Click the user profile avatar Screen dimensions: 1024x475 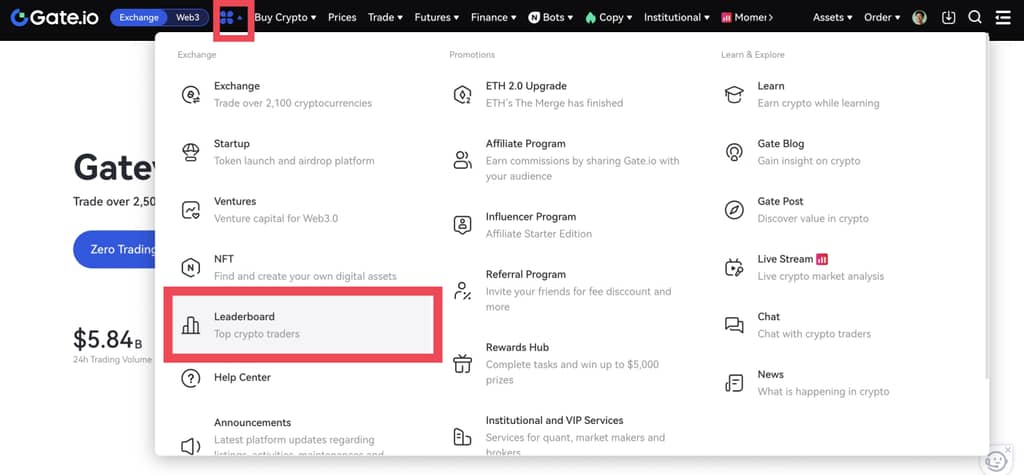tap(920, 17)
